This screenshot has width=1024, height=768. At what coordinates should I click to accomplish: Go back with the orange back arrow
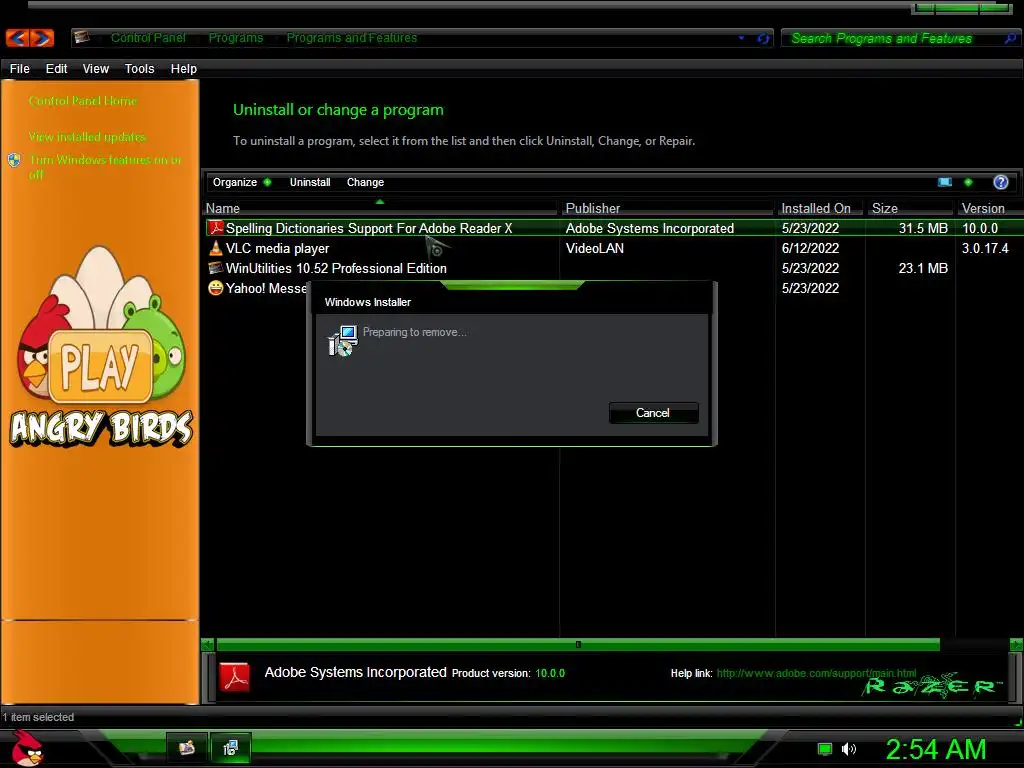pyautogui.click(x=18, y=38)
